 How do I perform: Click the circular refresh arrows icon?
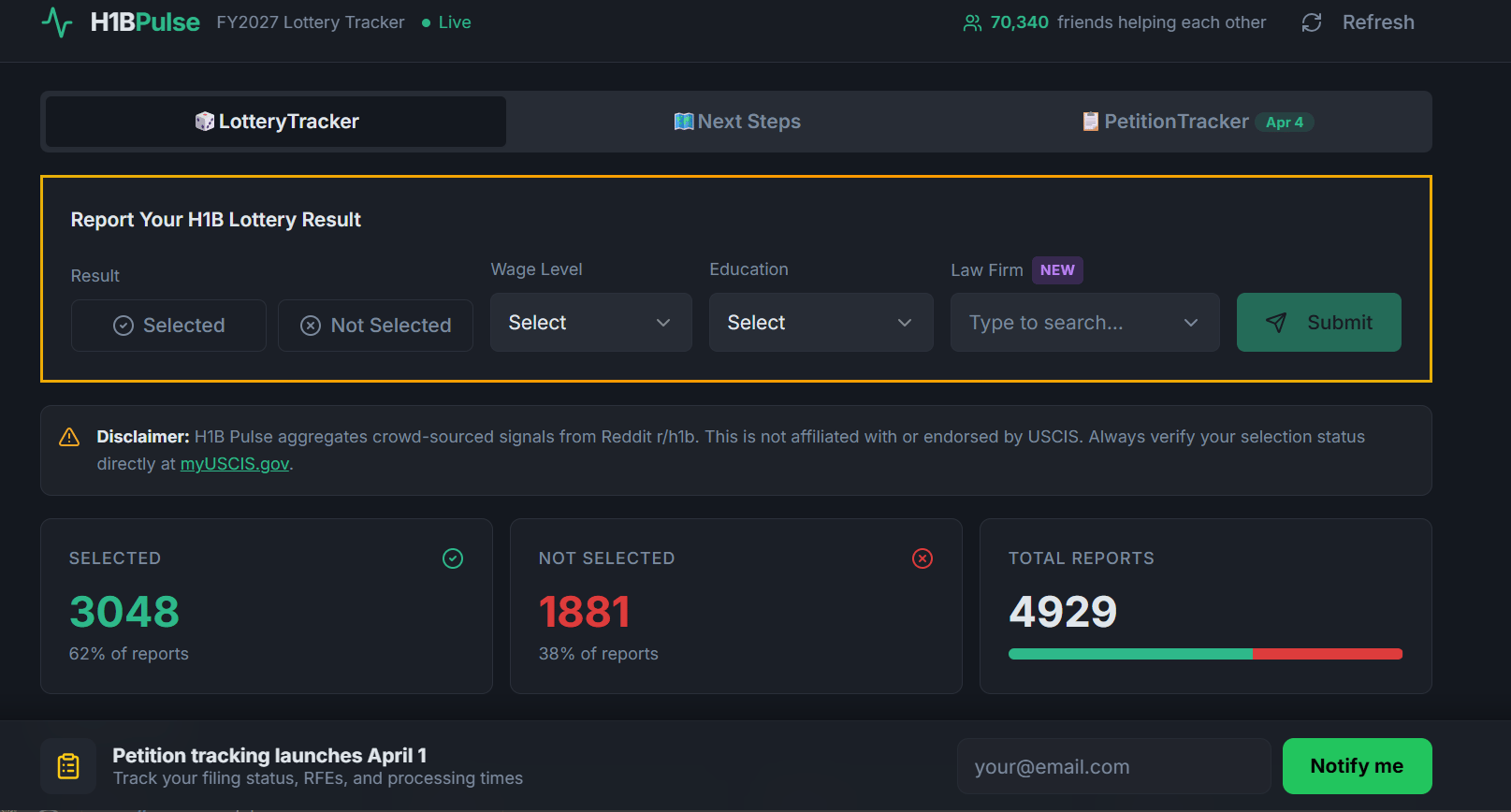click(x=1312, y=22)
